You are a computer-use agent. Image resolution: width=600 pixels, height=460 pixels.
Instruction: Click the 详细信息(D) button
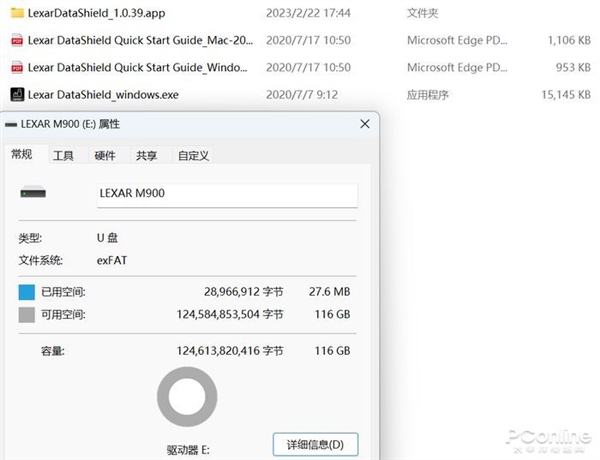pos(316,444)
